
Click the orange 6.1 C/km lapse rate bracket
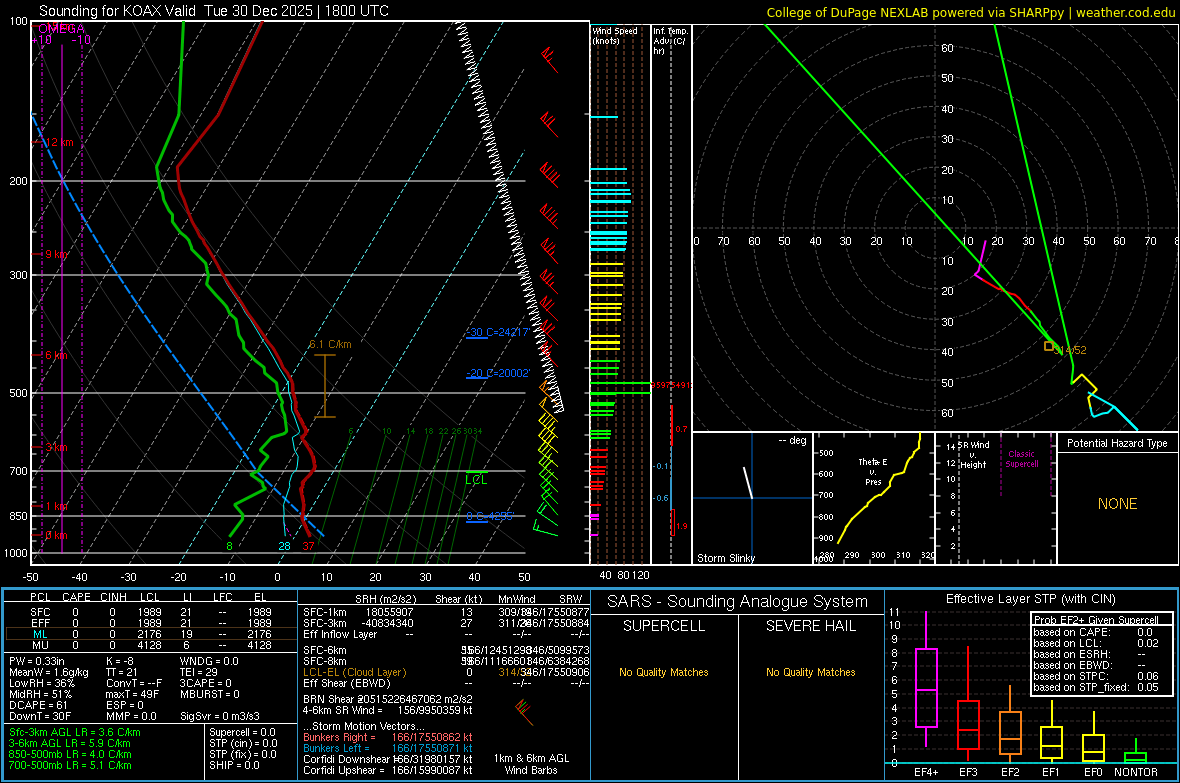click(325, 385)
